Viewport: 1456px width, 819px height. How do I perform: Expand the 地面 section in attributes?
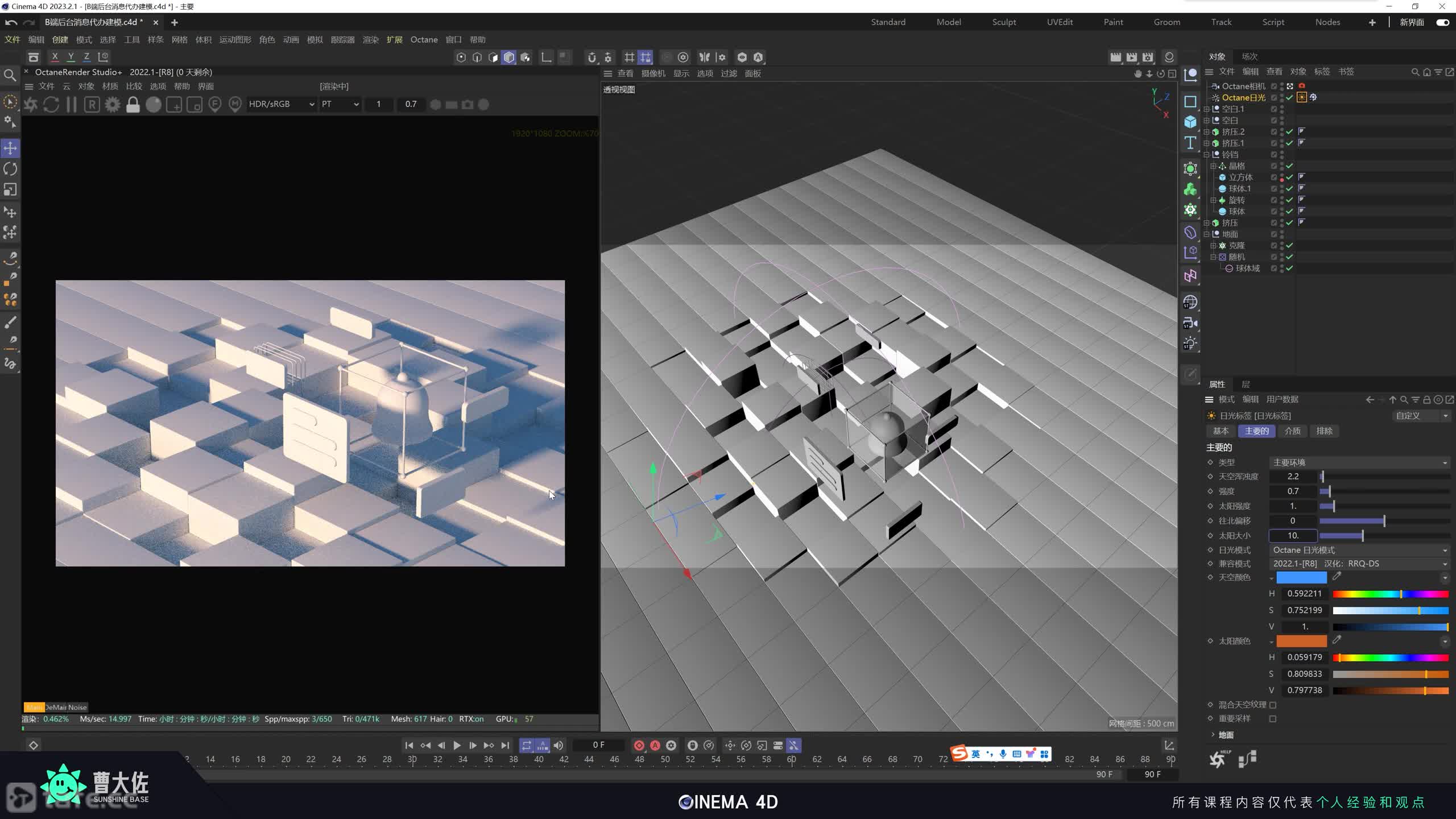click(1213, 735)
